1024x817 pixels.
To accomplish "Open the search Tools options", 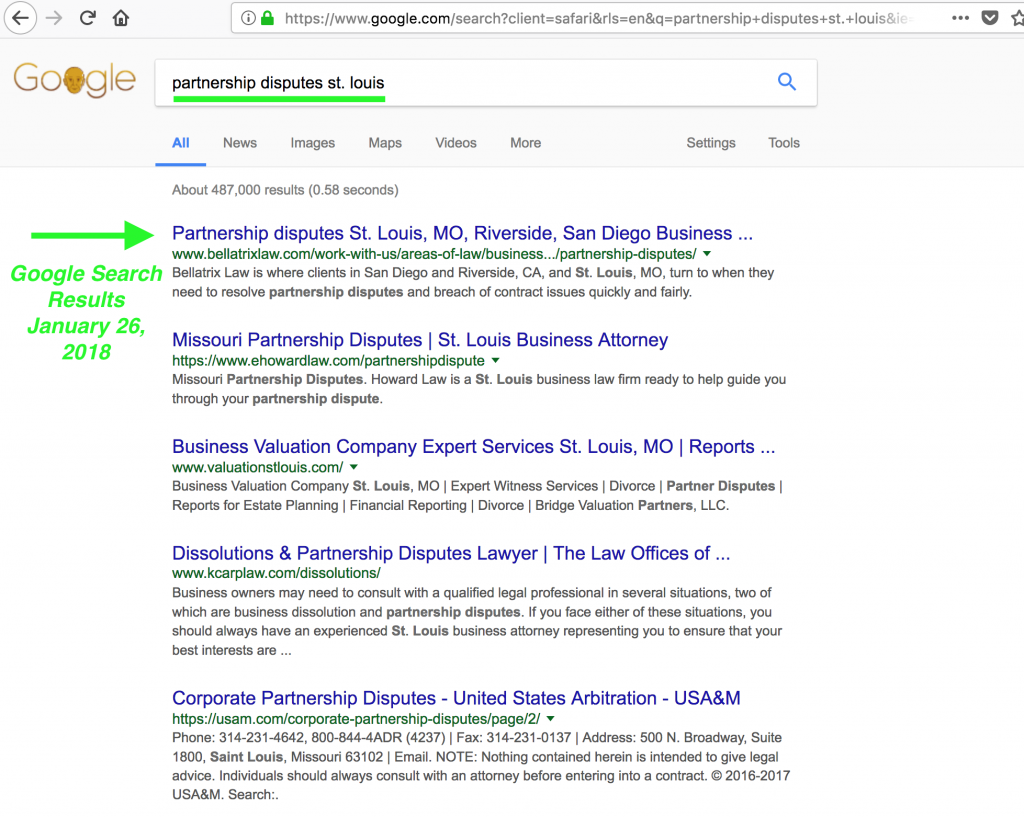I will [x=784, y=143].
